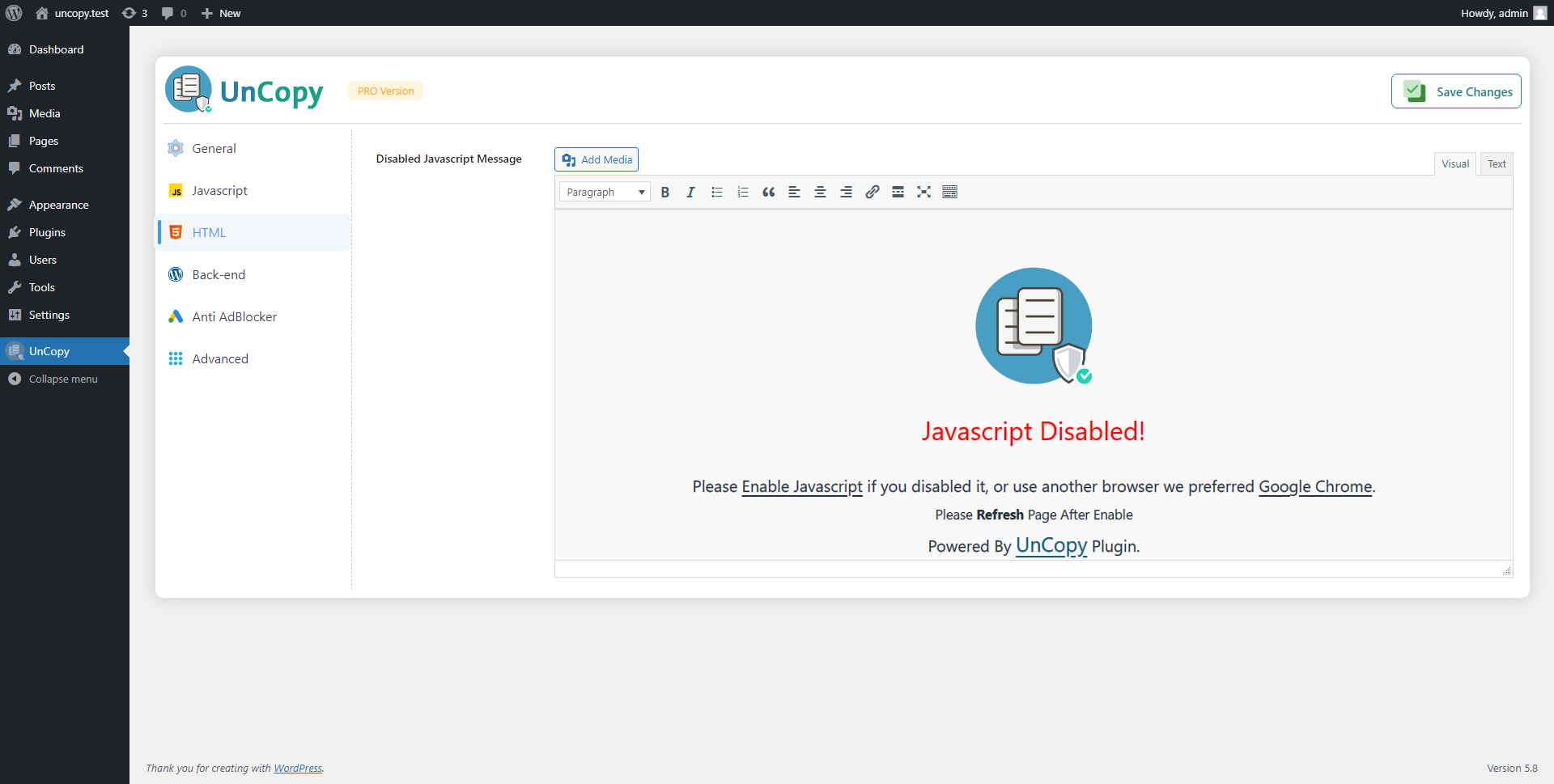Switch to the Text editor tab
1554x784 pixels.
1496,164
